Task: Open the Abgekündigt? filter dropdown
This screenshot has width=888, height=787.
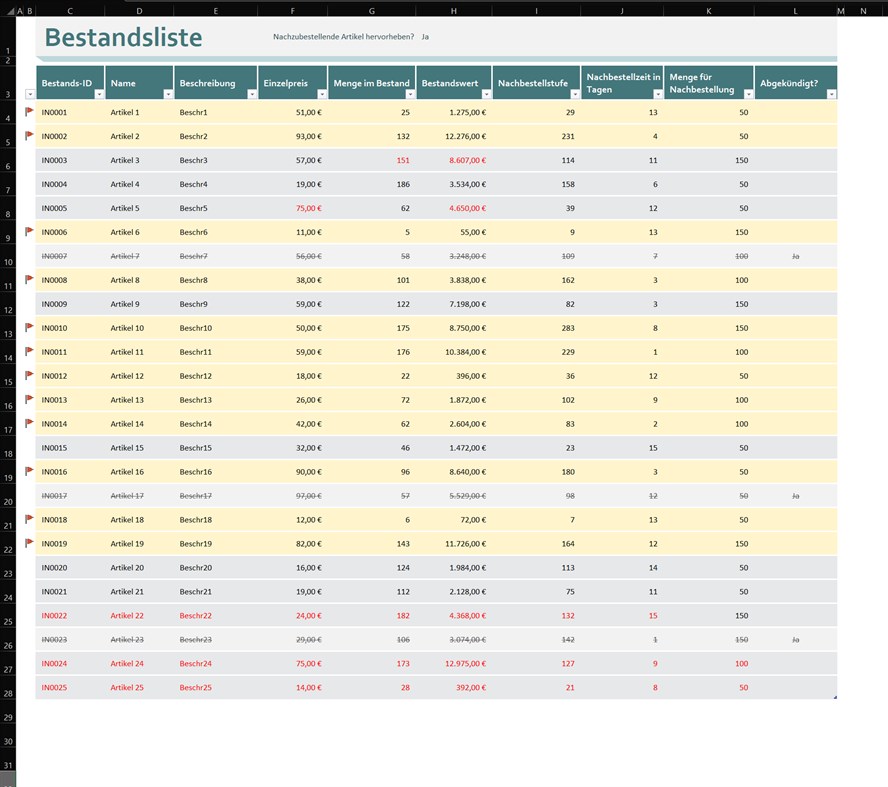Action: pyautogui.click(x=831, y=94)
